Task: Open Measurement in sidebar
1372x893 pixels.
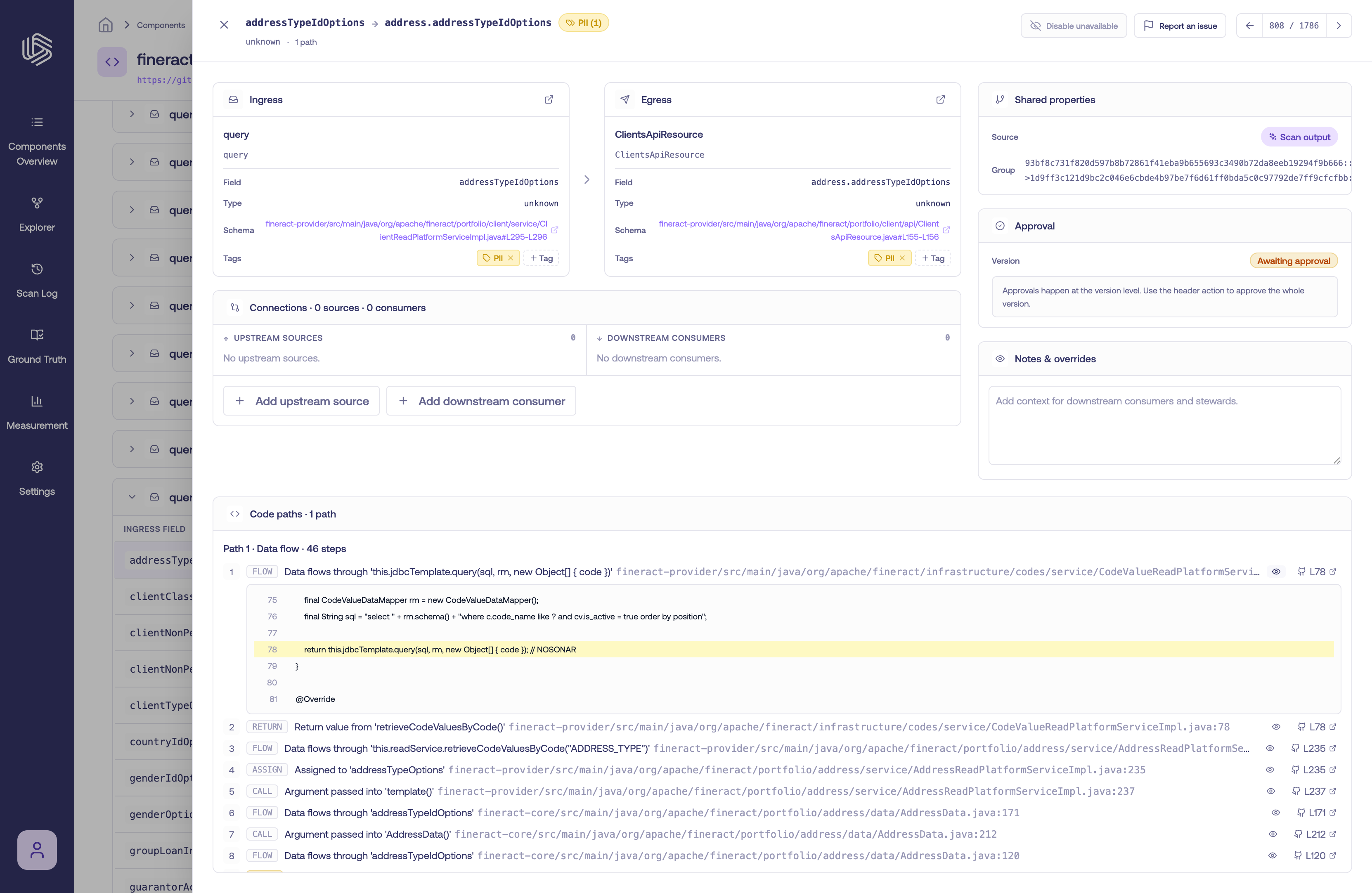Action: 37,413
